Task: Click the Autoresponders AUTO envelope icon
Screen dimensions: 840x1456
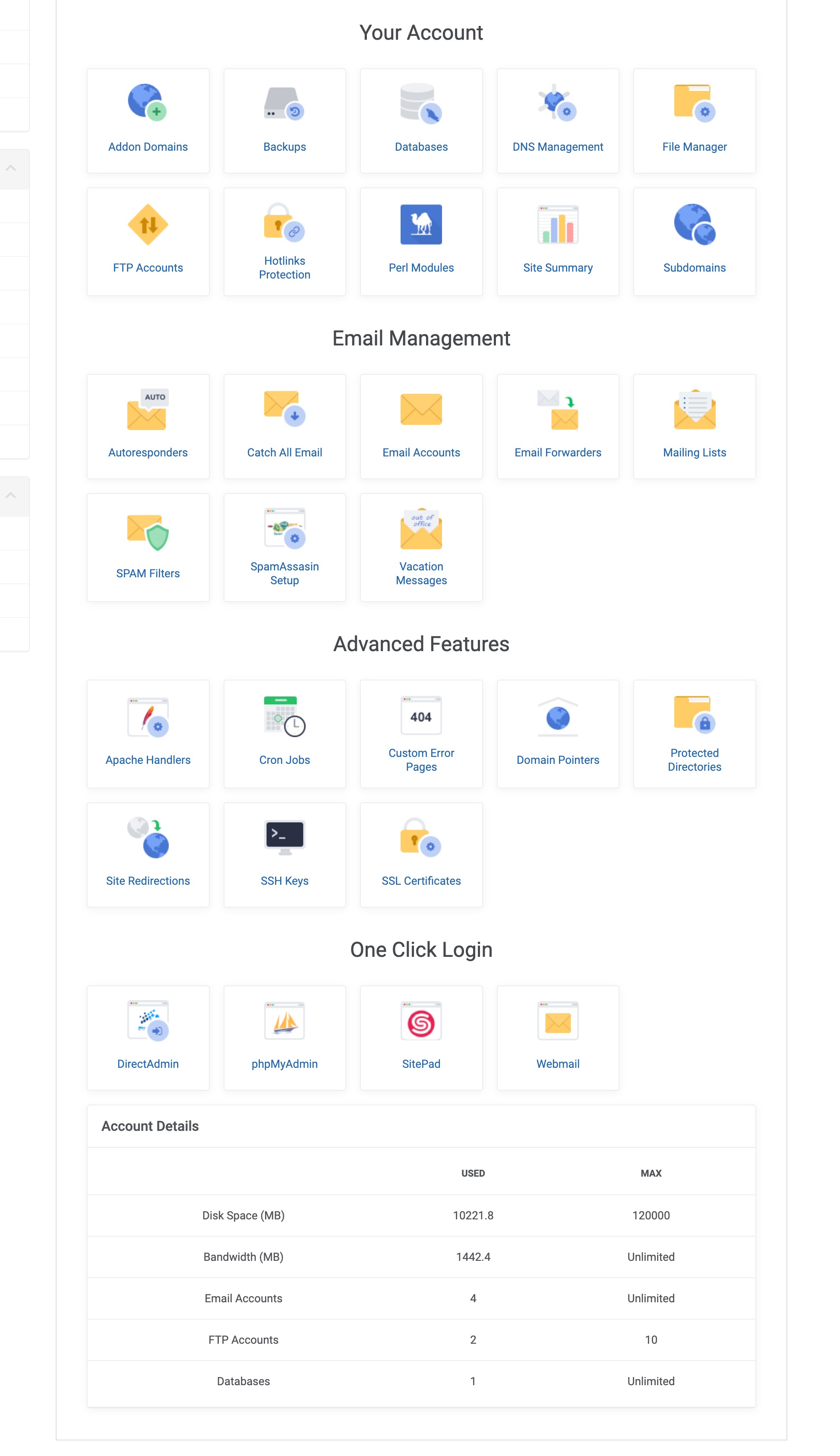Action: point(148,409)
